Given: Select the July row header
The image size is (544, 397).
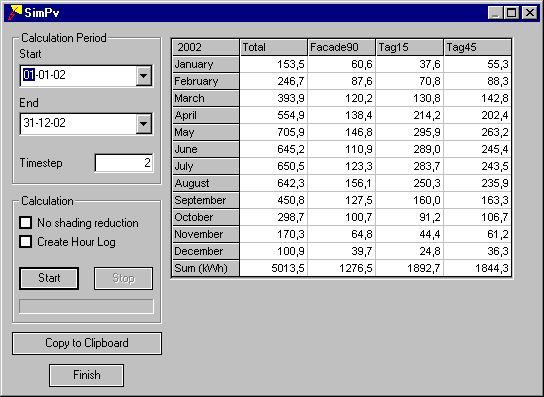Looking at the screenshot, I should tap(206, 166).
